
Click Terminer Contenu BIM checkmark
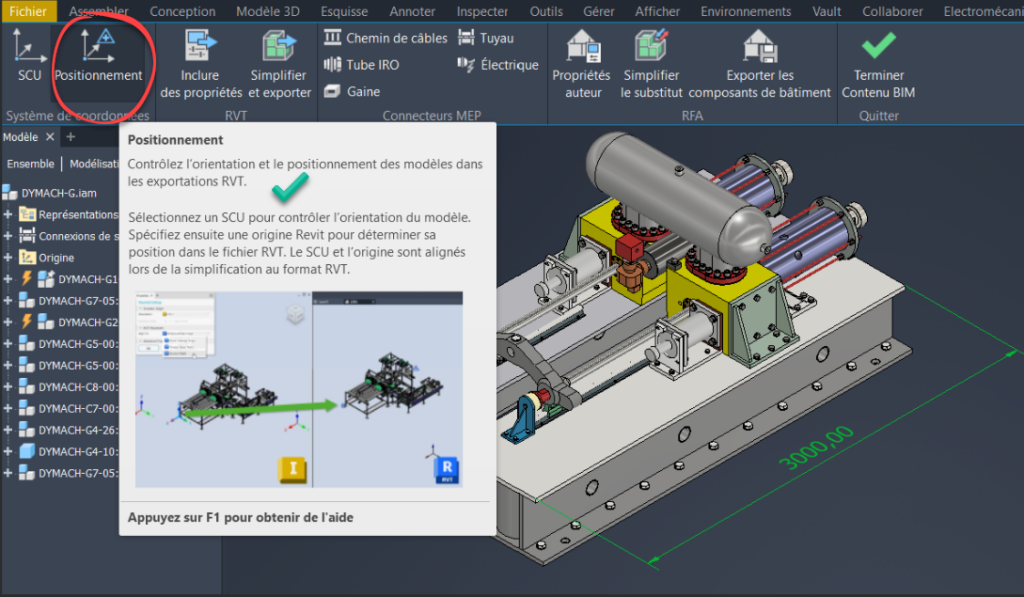[x=878, y=64]
